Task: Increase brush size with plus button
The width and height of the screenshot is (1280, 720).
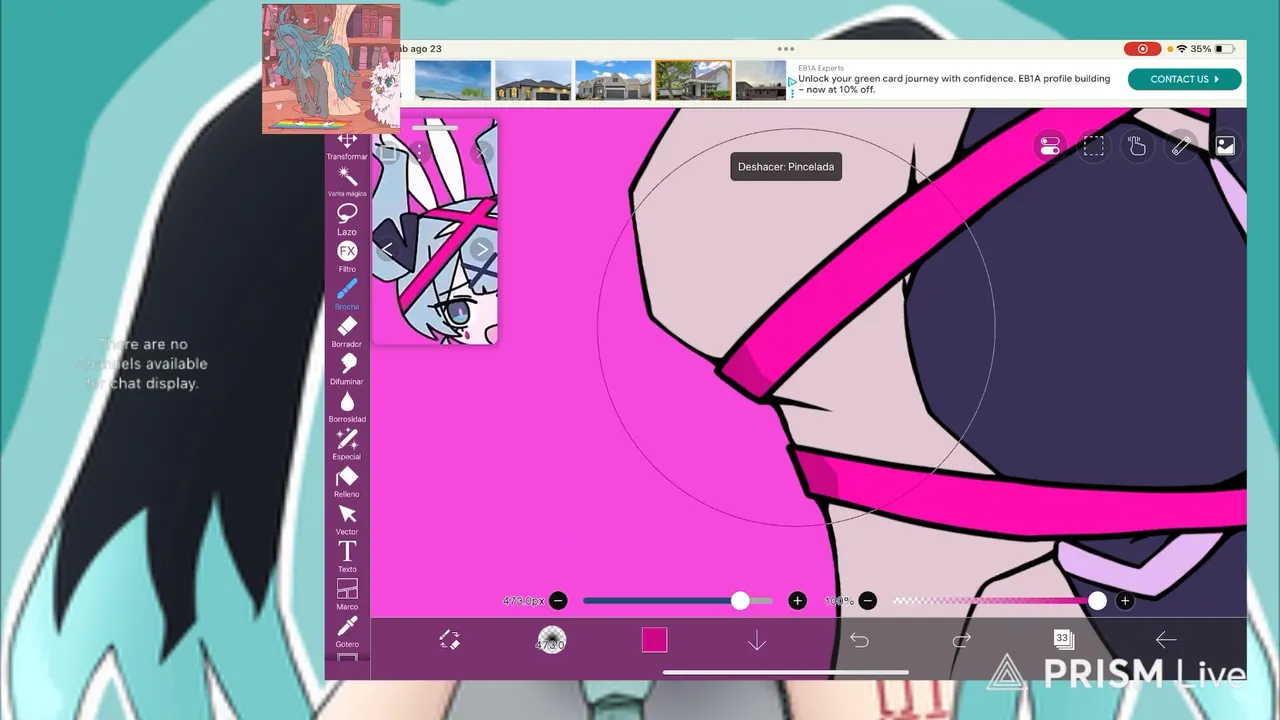Action: coord(797,601)
